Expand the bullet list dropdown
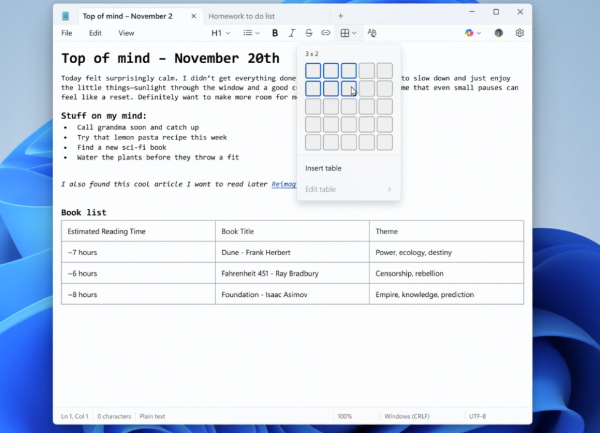The image size is (600, 433). click(251, 33)
